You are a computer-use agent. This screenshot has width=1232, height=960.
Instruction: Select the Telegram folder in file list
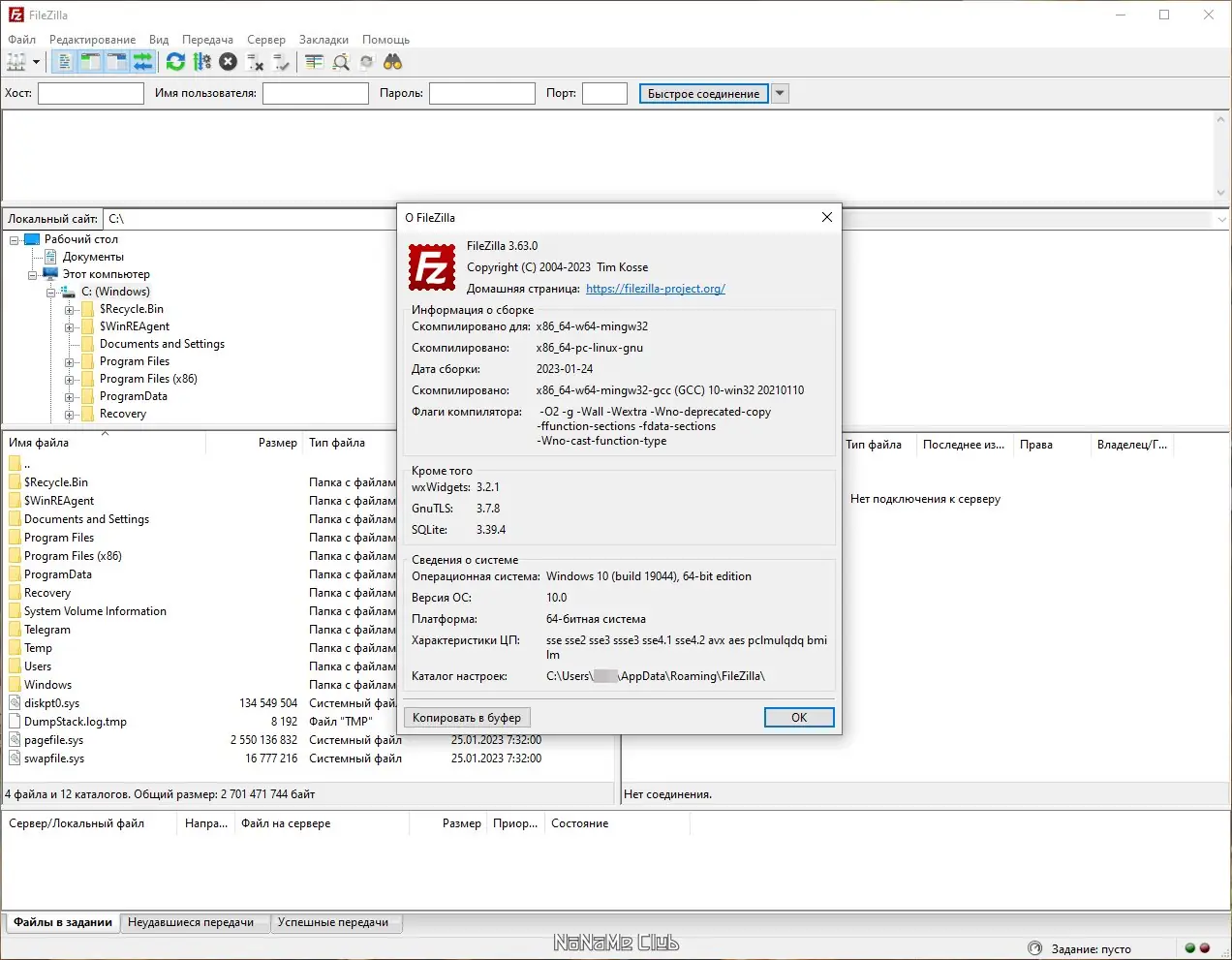47,630
